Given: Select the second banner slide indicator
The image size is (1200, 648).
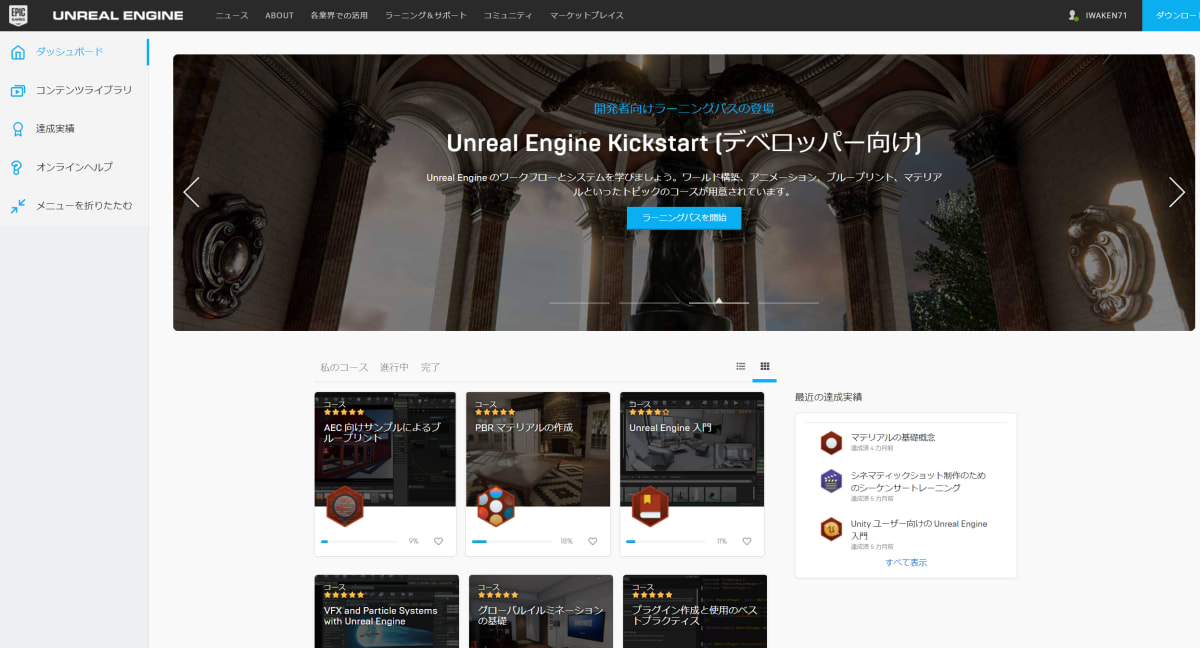Looking at the screenshot, I should [x=649, y=302].
